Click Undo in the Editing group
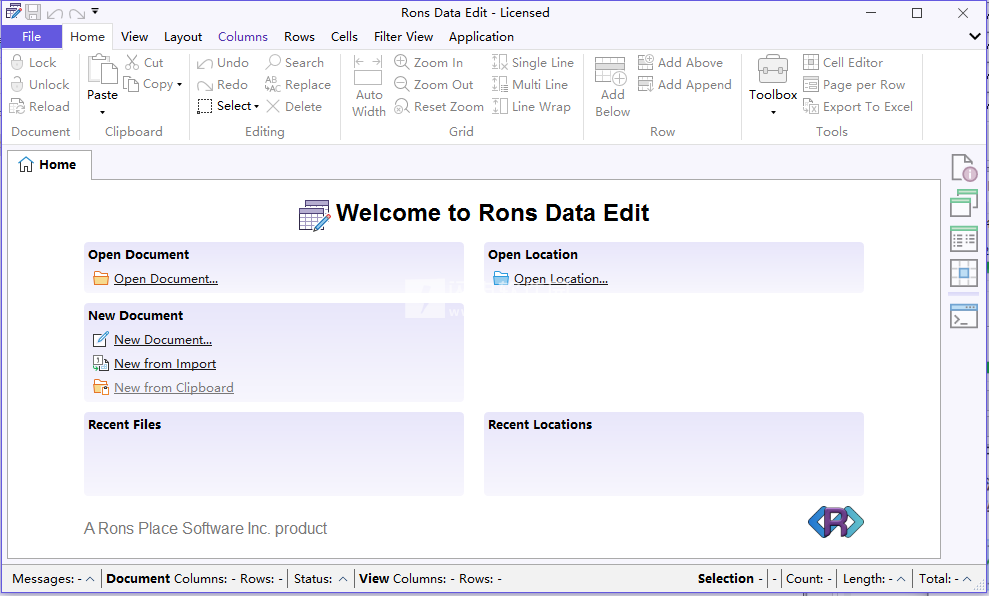 point(223,62)
